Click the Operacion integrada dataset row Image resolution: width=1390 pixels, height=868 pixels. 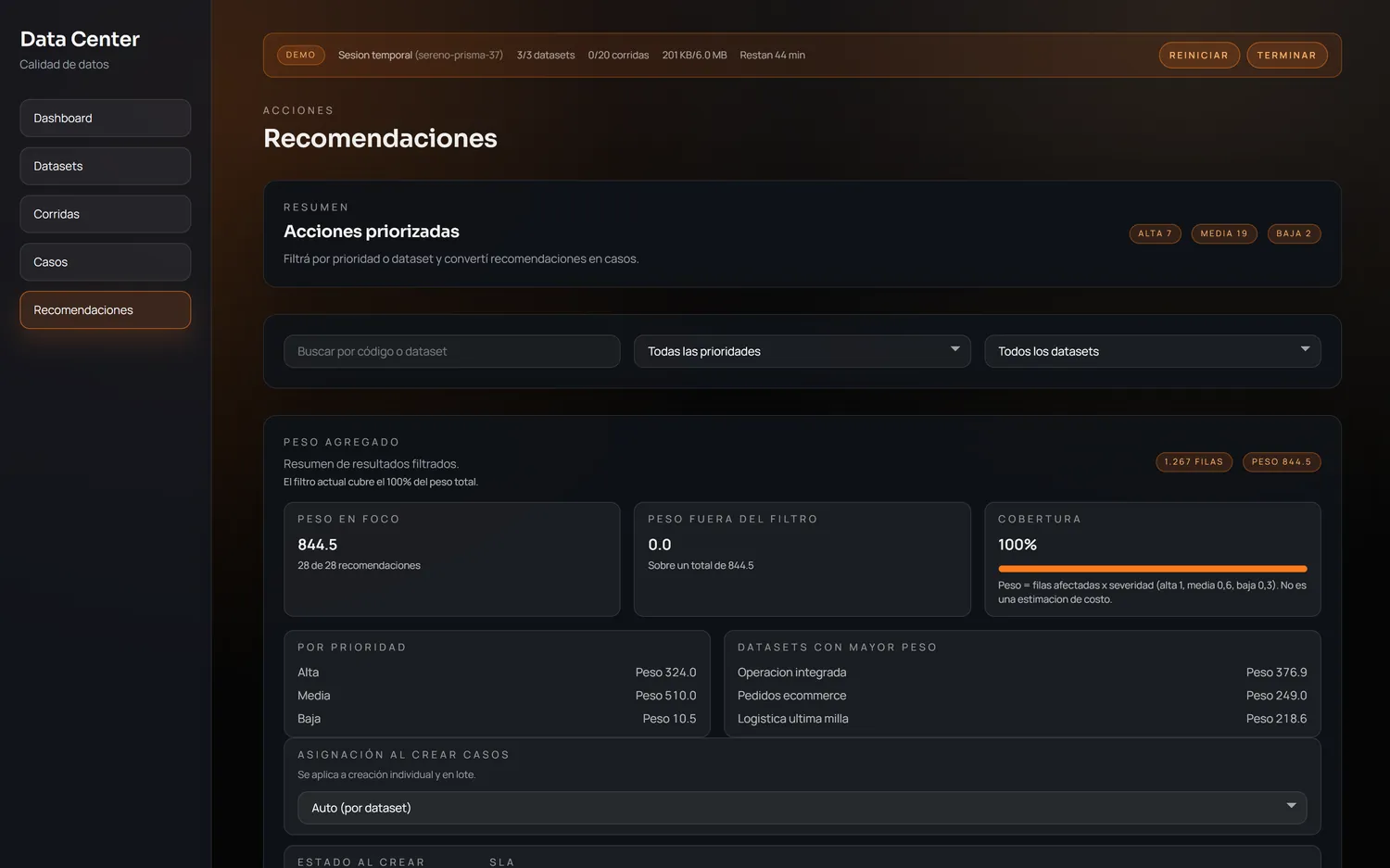1022,673
